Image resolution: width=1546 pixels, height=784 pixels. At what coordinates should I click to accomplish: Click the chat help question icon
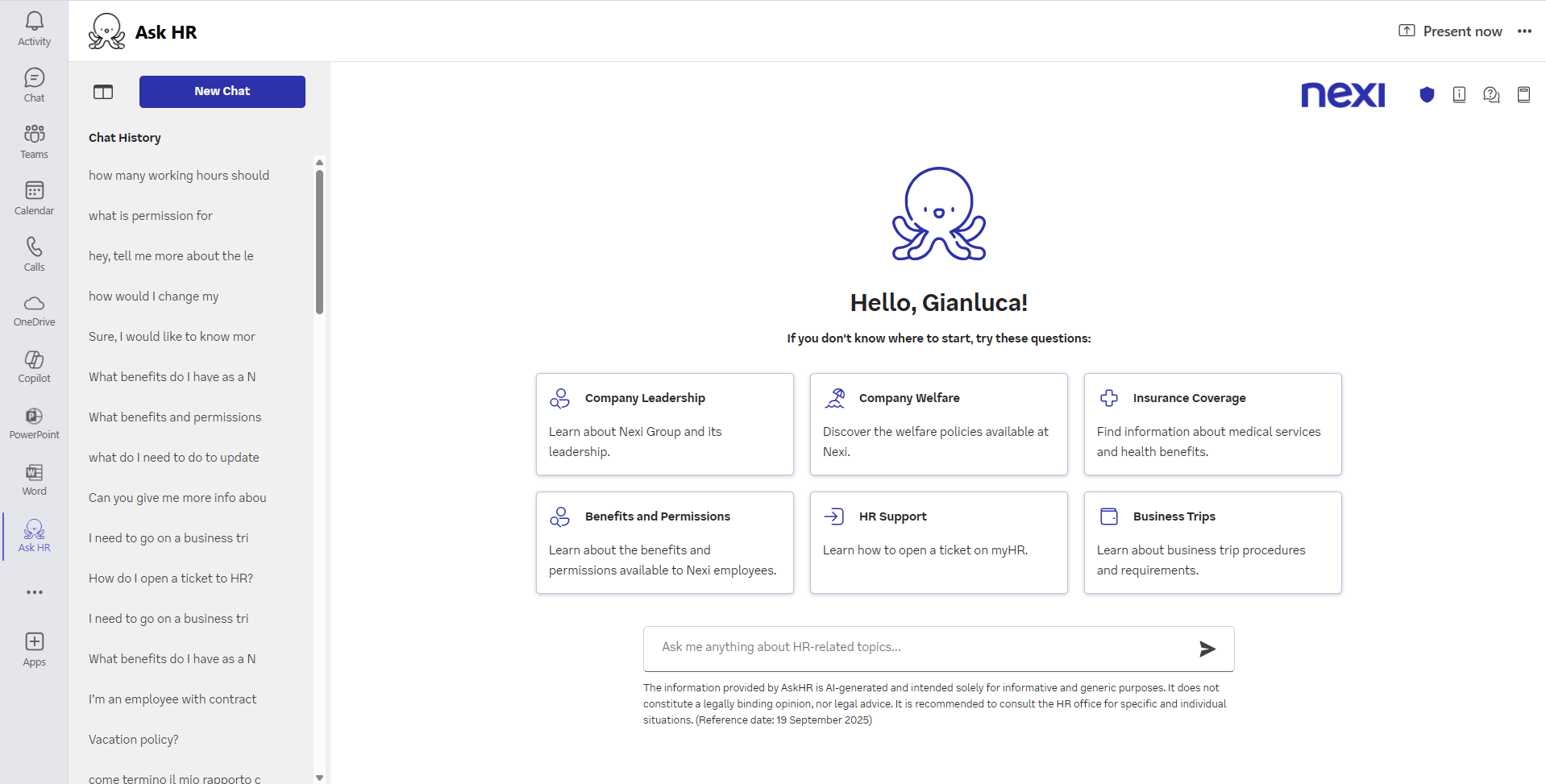(1491, 95)
